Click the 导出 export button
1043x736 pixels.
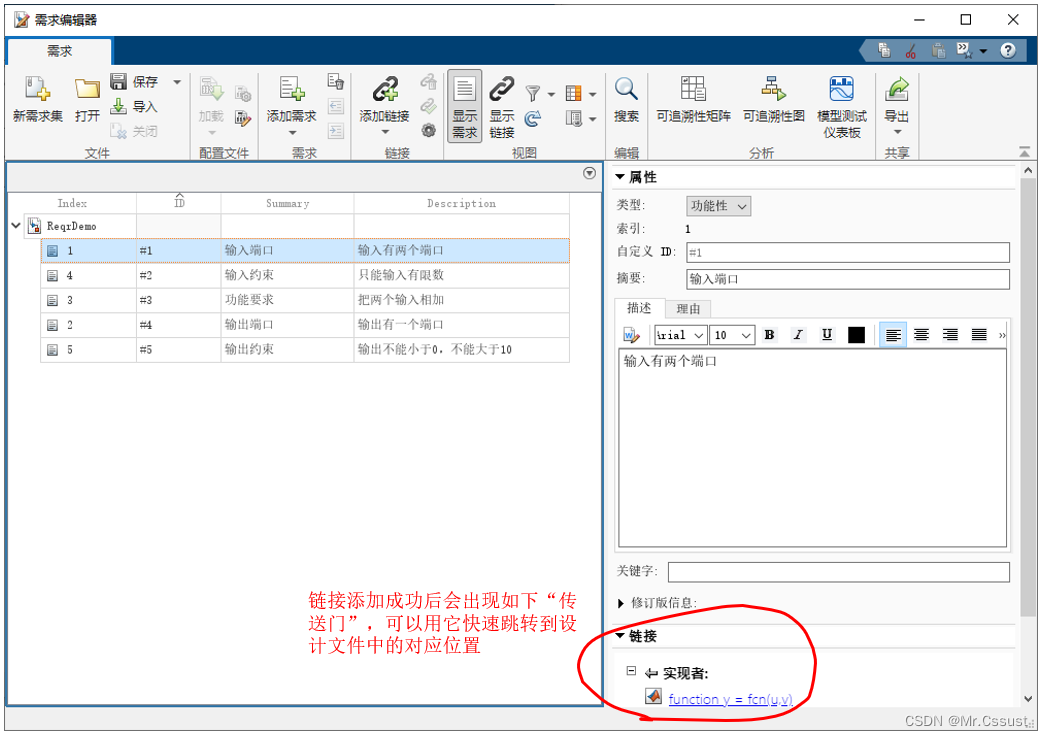click(897, 100)
